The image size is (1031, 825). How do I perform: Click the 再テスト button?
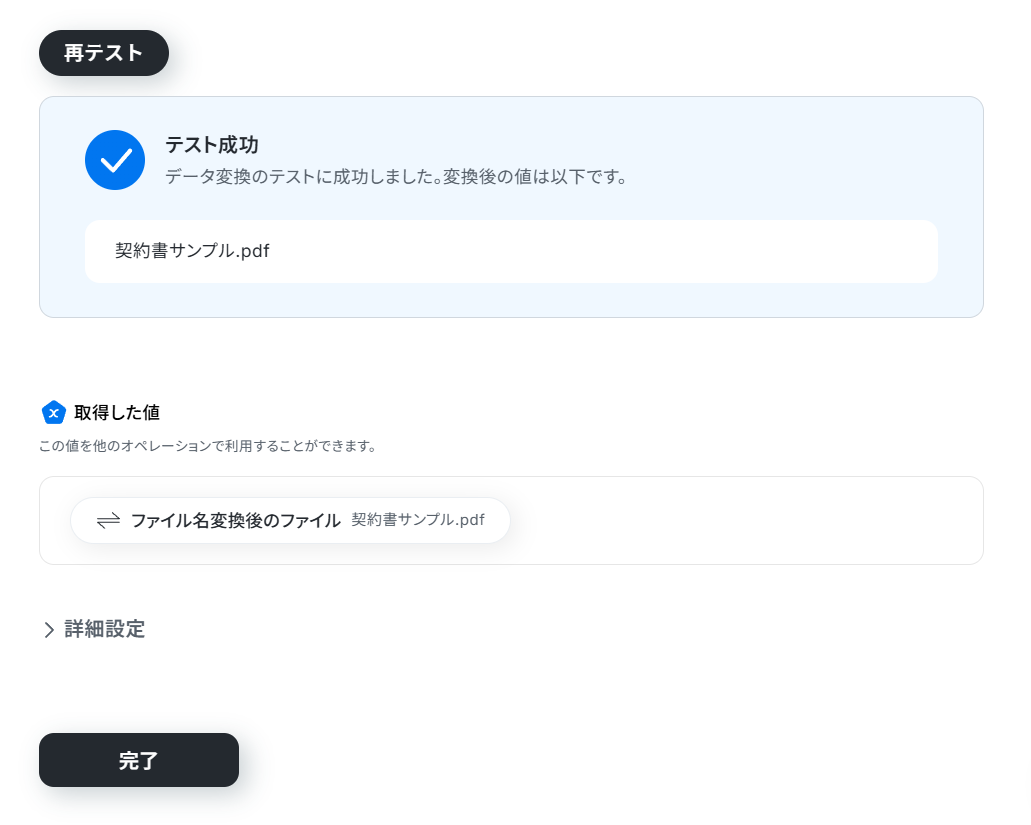pos(103,53)
